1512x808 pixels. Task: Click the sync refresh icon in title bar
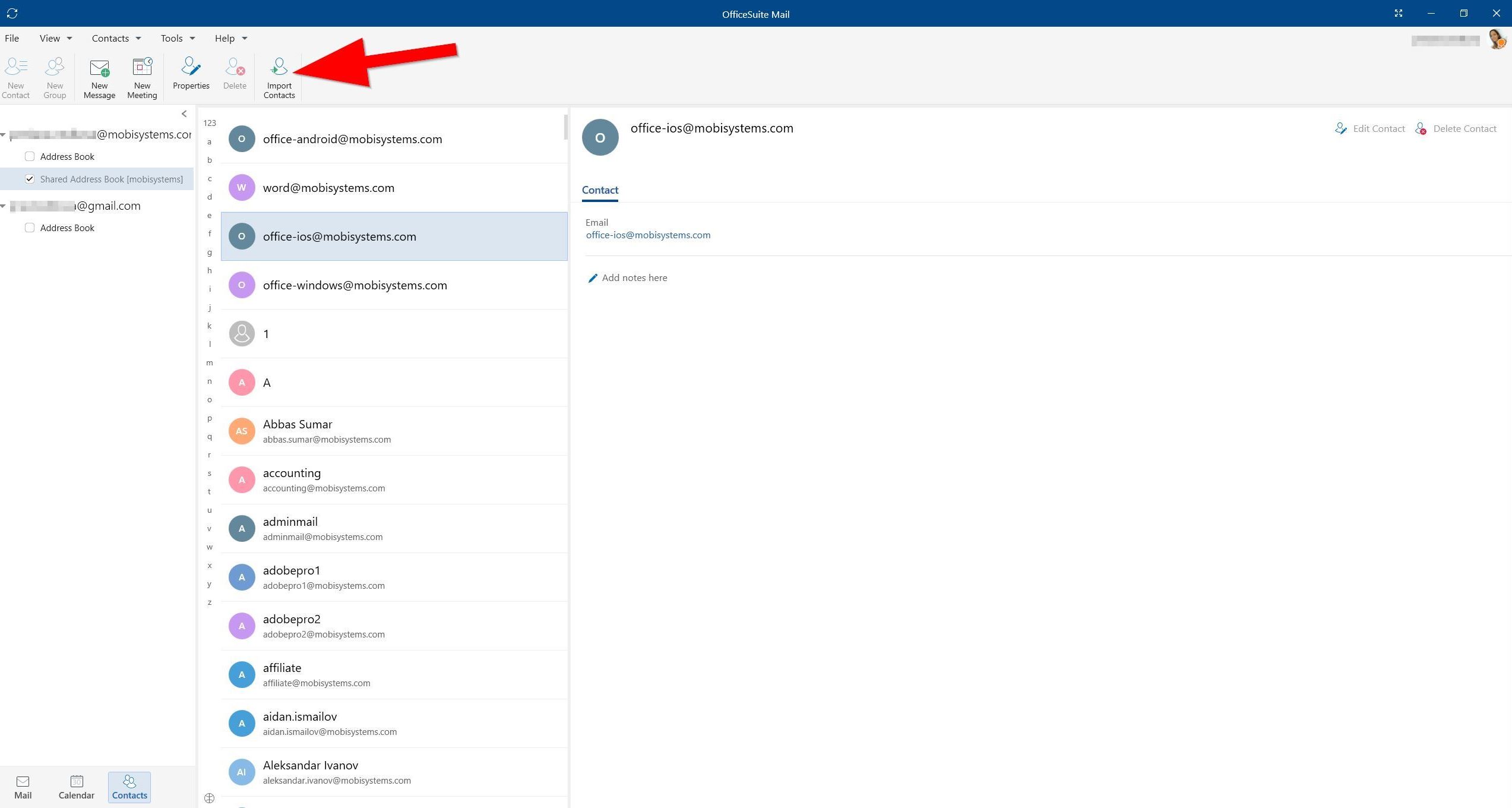(12, 13)
